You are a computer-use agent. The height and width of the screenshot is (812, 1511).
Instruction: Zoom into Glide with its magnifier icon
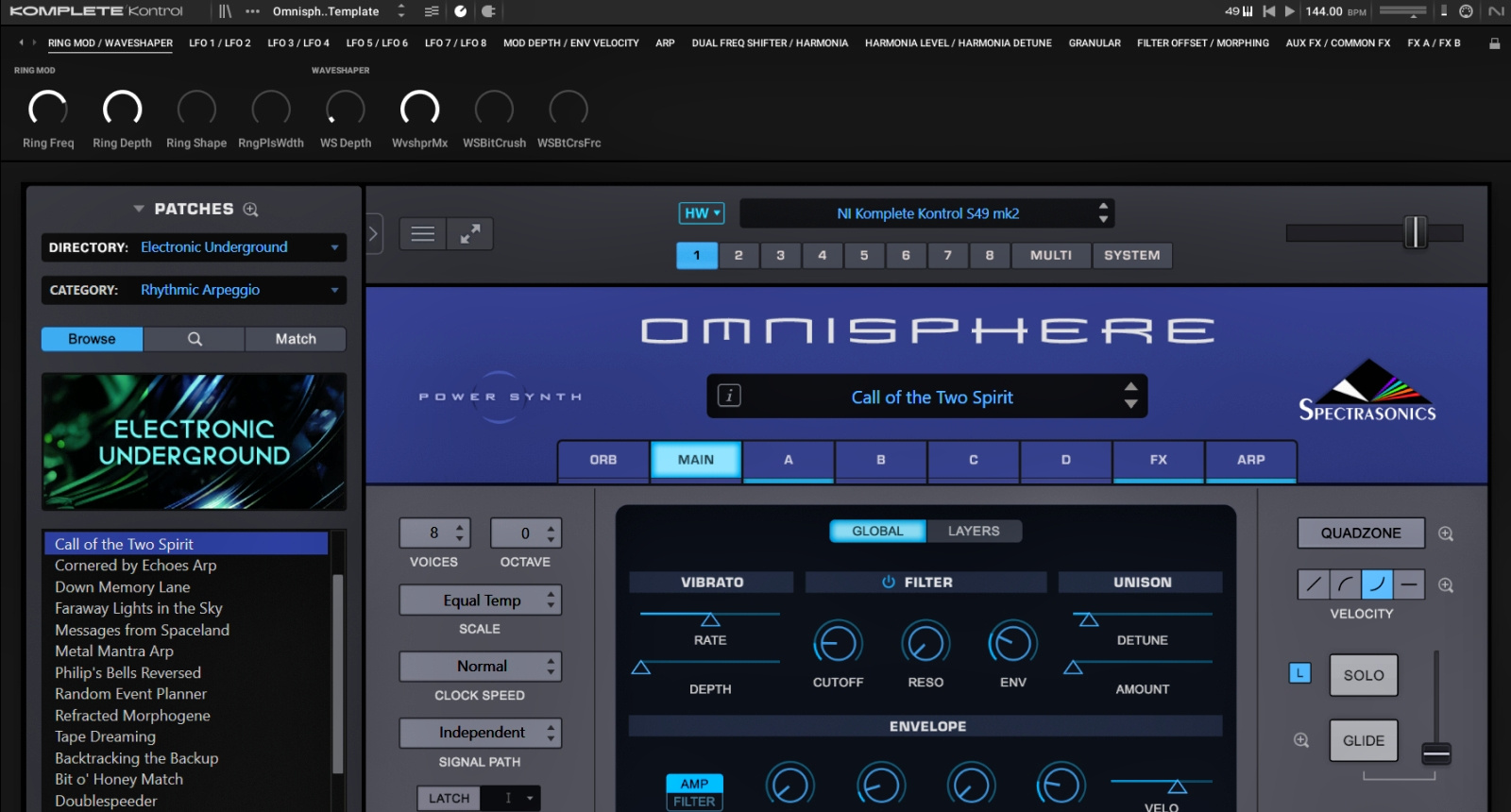[1301, 740]
